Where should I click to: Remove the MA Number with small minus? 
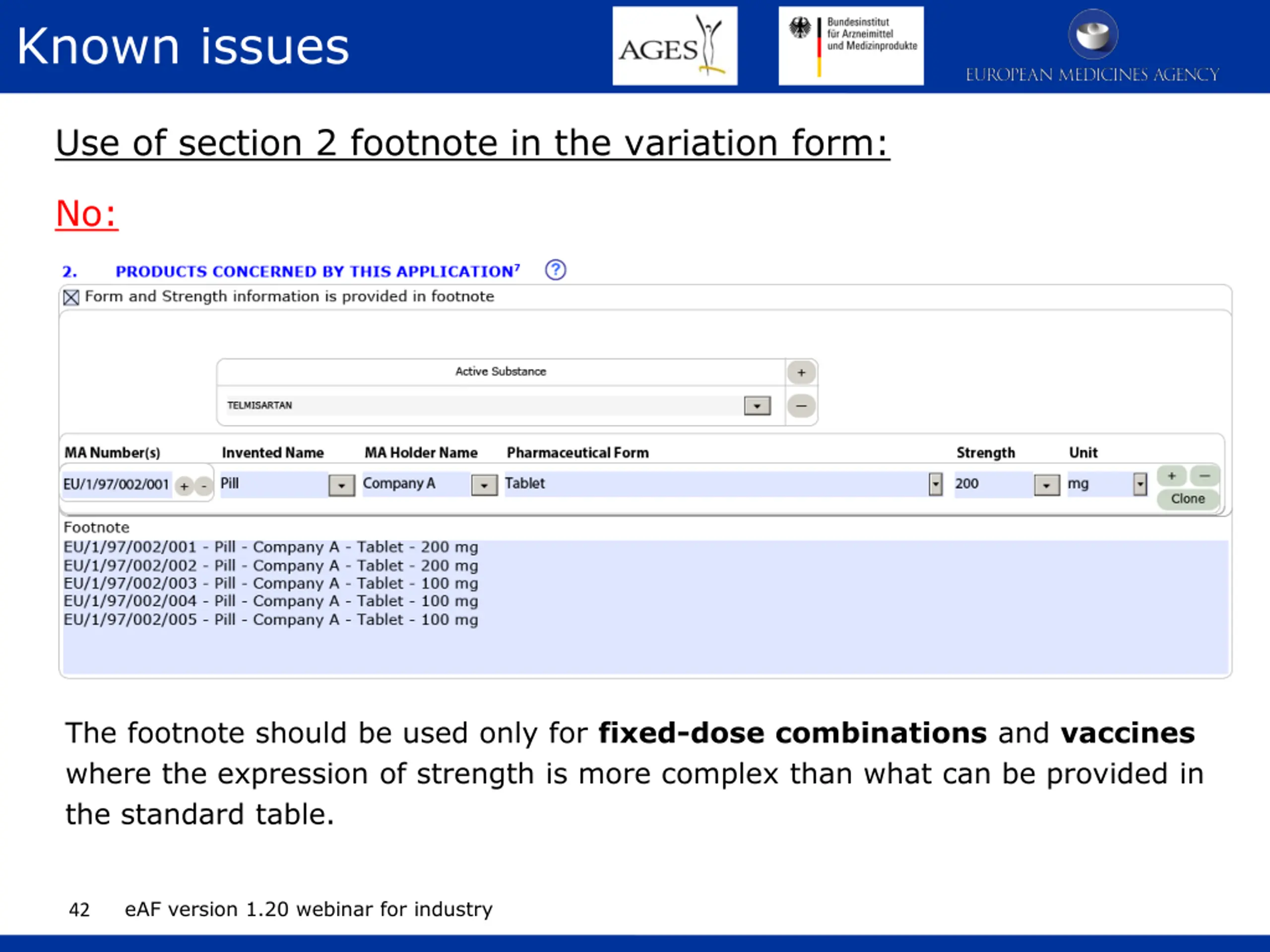(x=203, y=486)
